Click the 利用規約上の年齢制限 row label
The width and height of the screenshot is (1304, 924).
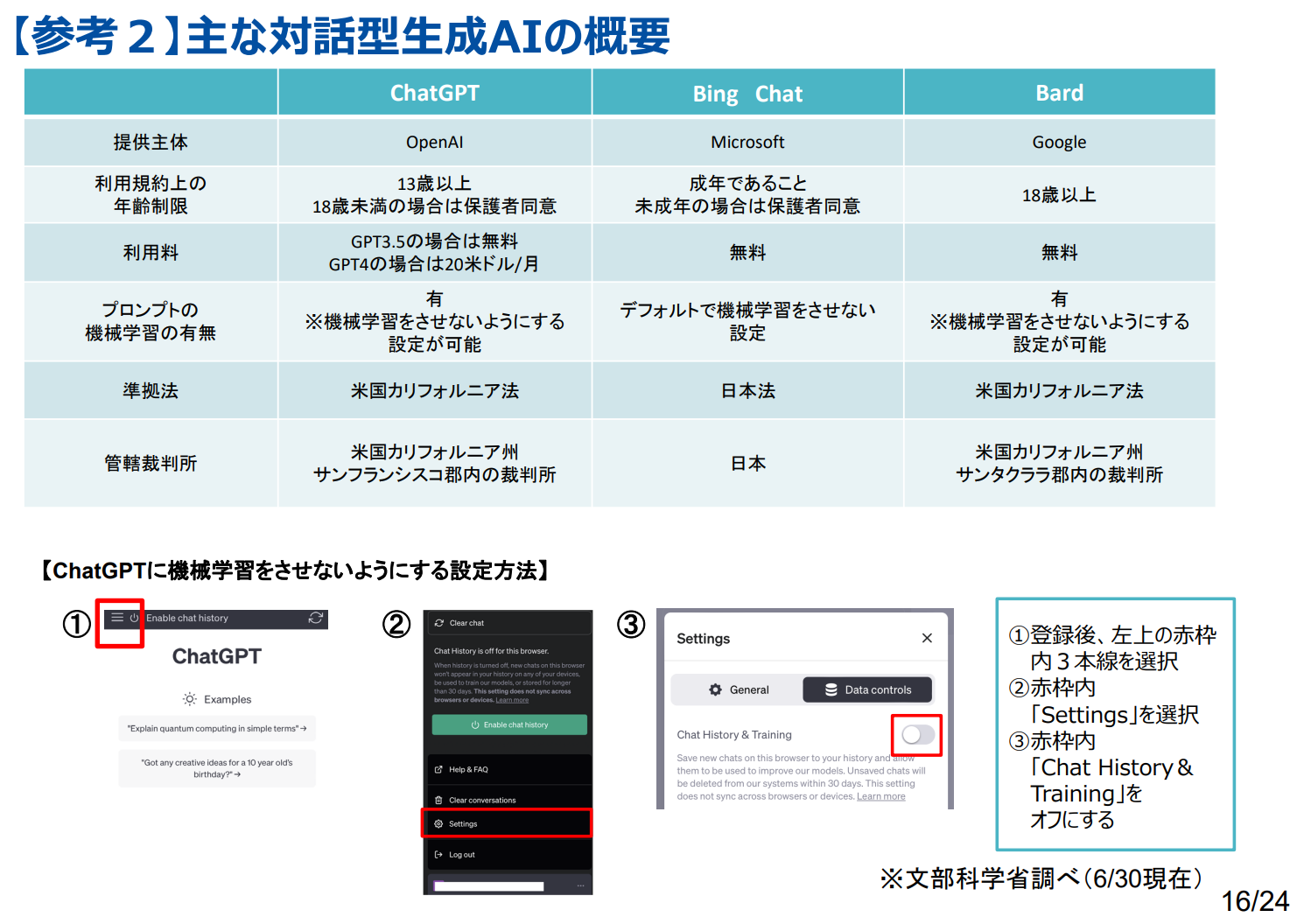151,194
